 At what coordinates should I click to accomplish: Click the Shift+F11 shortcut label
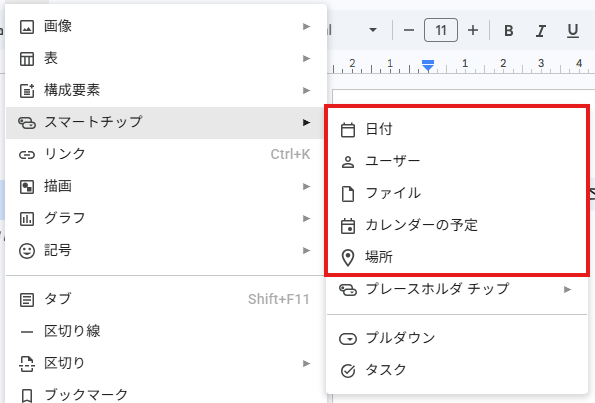tap(279, 299)
